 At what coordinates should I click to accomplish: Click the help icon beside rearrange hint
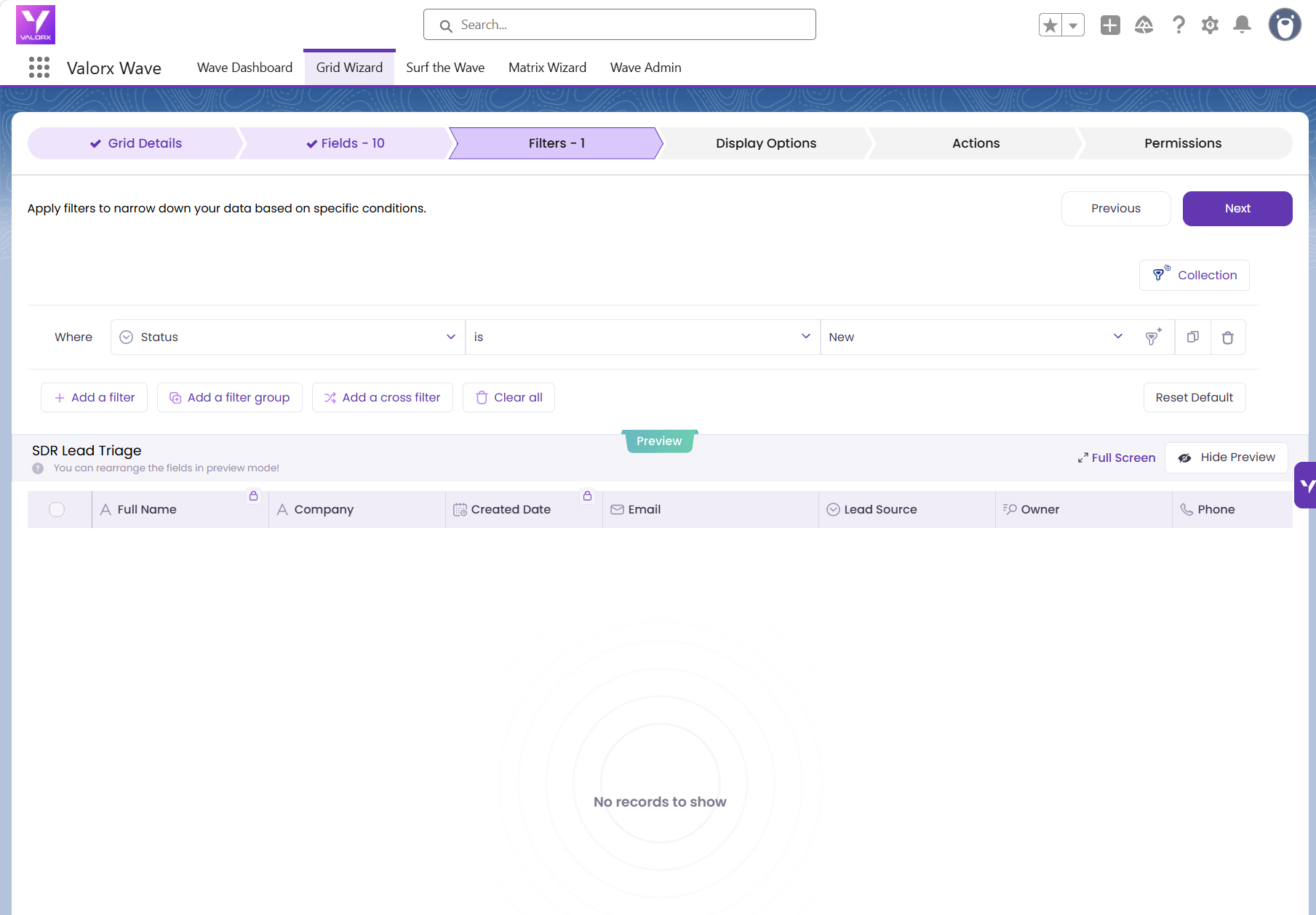click(x=38, y=468)
